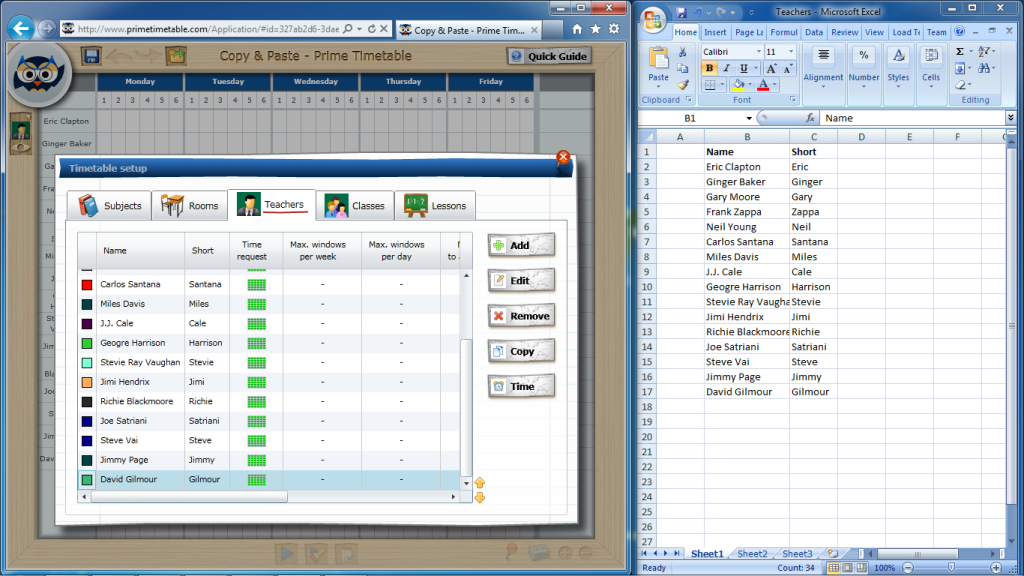Click time request grid for Carlos Santana
Image resolution: width=1024 pixels, height=576 pixels.
pyautogui.click(x=257, y=285)
